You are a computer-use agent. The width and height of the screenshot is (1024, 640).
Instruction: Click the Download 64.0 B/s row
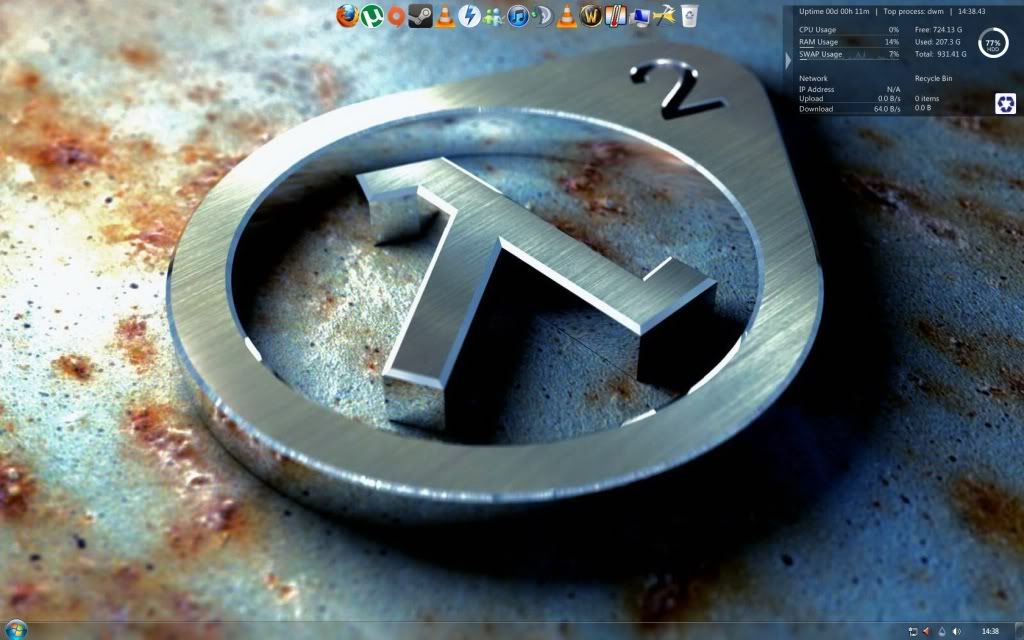[849, 109]
